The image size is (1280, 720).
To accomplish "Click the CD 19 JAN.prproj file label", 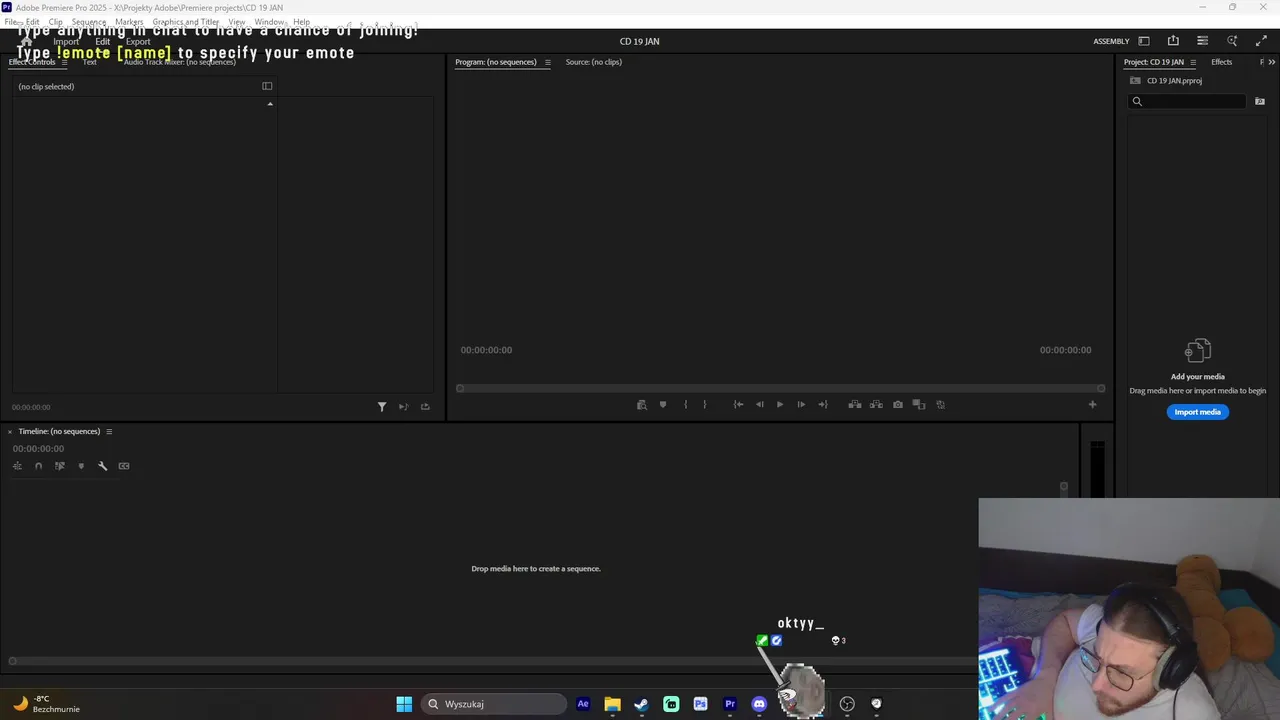I will coord(1174,81).
